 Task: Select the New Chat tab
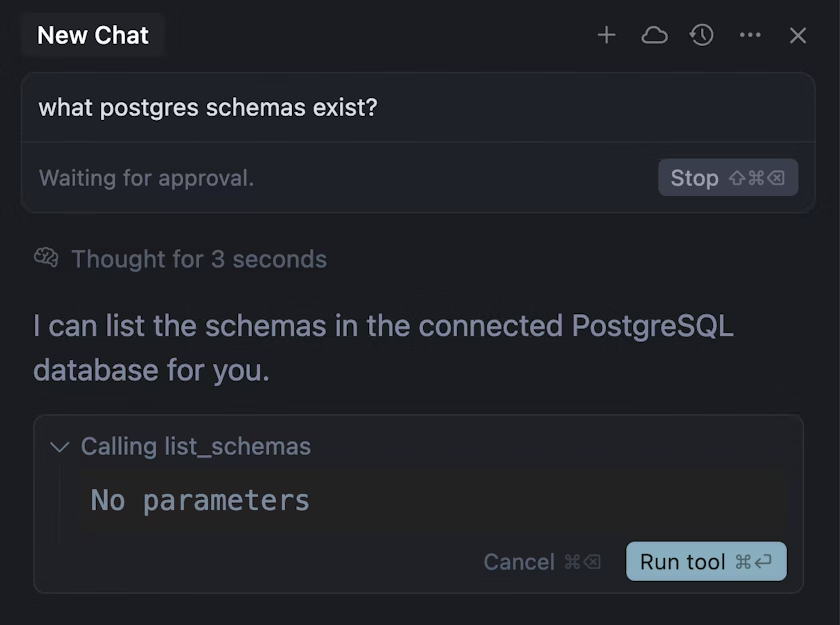point(93,35)
